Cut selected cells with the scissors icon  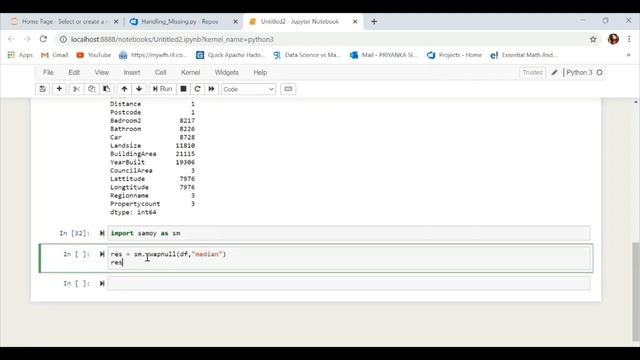(76, 89)
